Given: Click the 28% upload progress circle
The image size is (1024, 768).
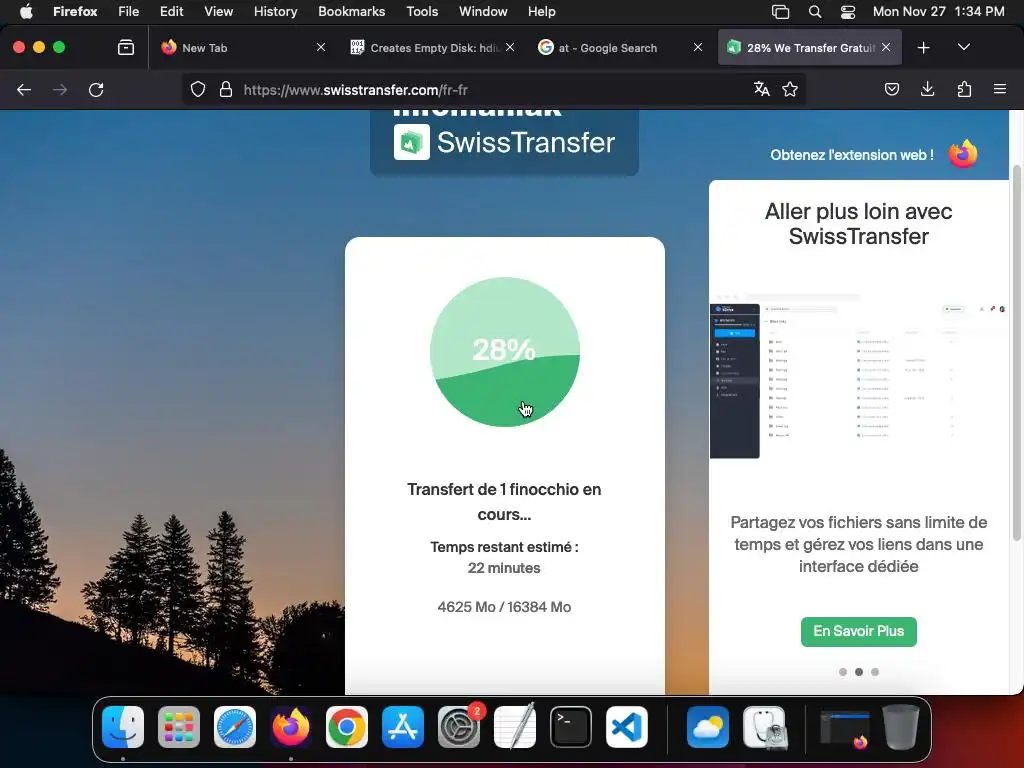Looking at the screenshot, I should [x=504, y=352].
